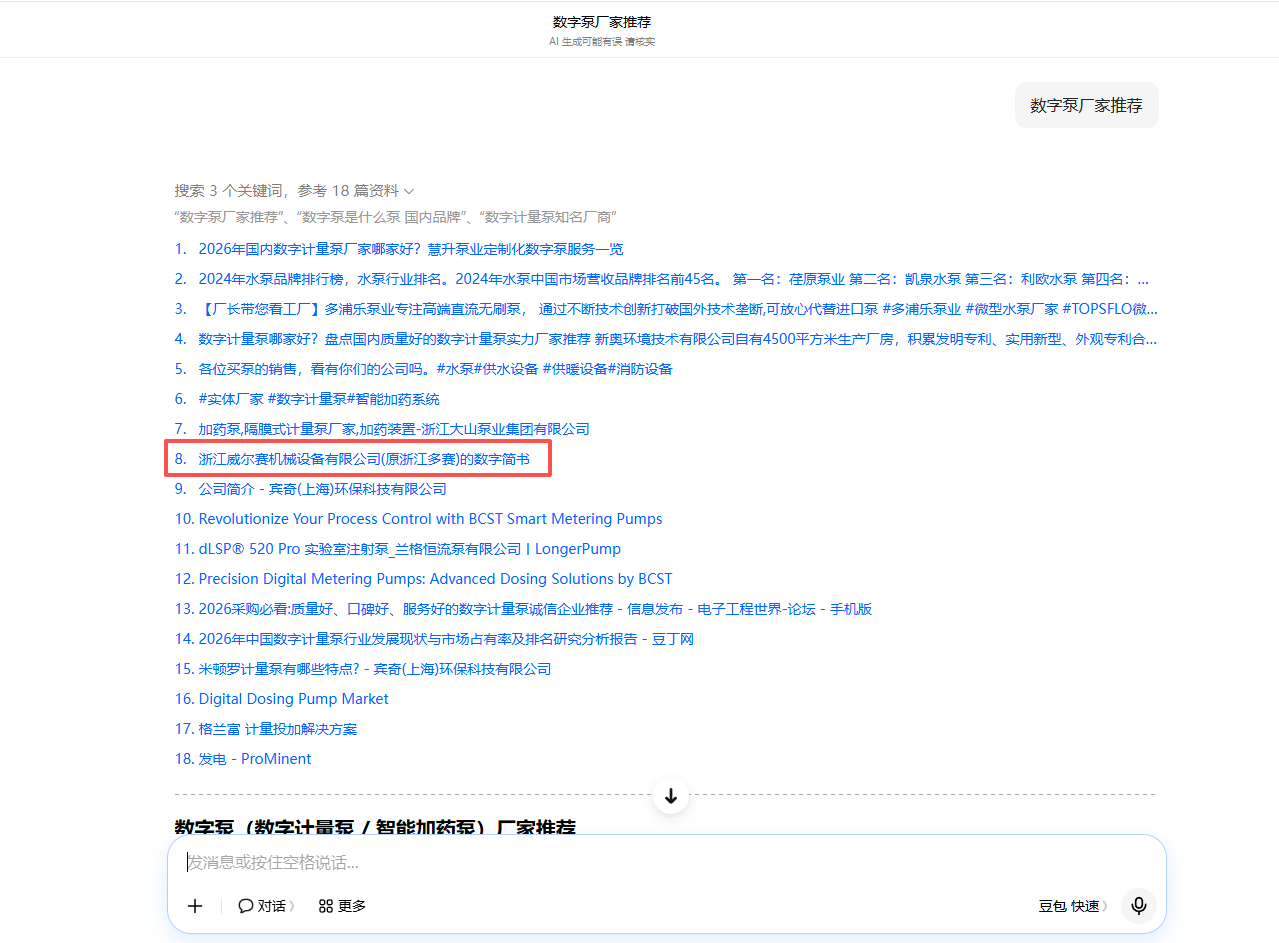Open link for 浙江大山泵业集团有限公司
The height and width of the screenshot is (943, 1279).
click(x=394, y=429)
